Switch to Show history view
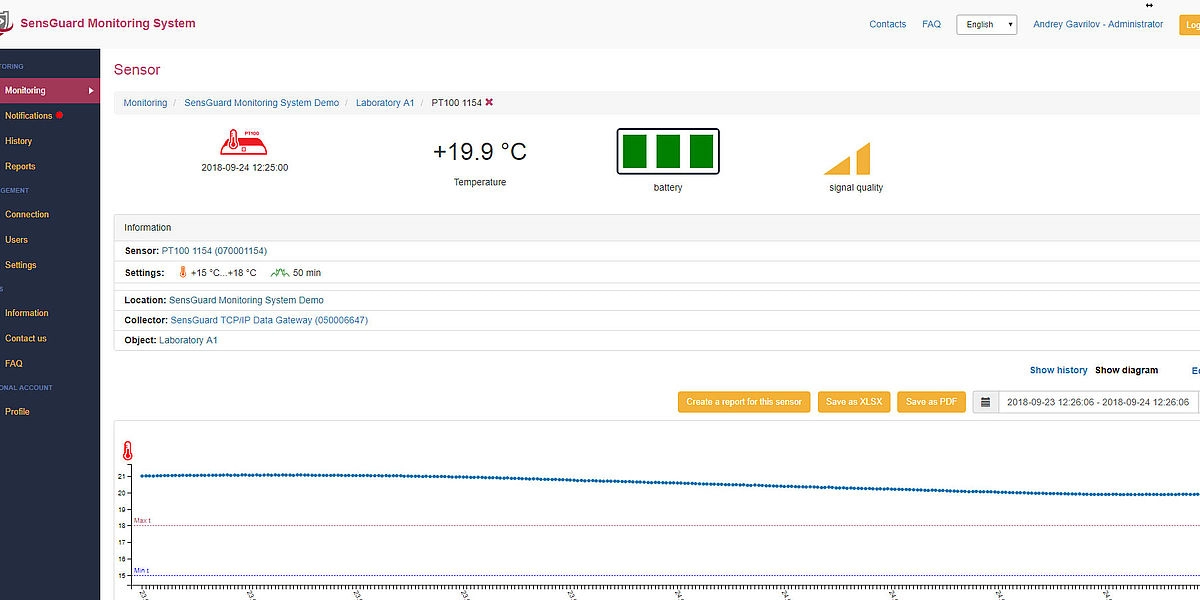1200x600 pixels. point(1058,370)
